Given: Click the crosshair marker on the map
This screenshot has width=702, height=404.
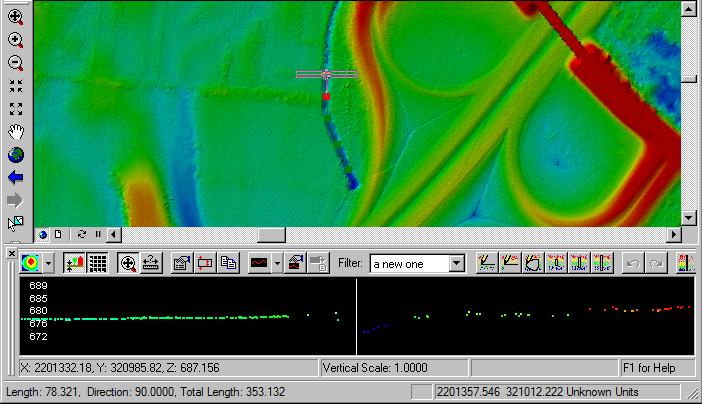Looking at the screenshot, I should tap(326, 75).
